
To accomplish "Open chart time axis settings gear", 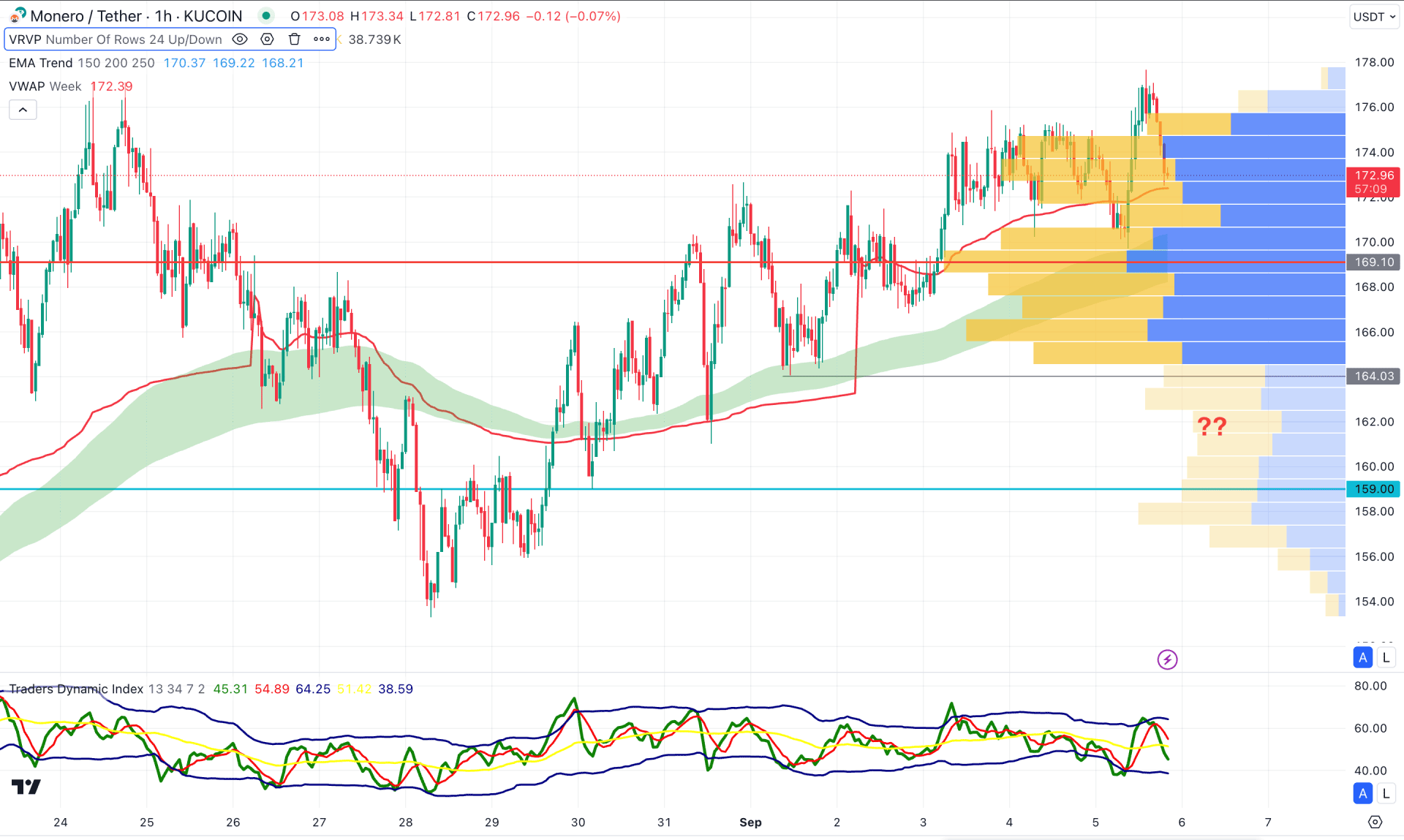I will (x=1375, y=822).
